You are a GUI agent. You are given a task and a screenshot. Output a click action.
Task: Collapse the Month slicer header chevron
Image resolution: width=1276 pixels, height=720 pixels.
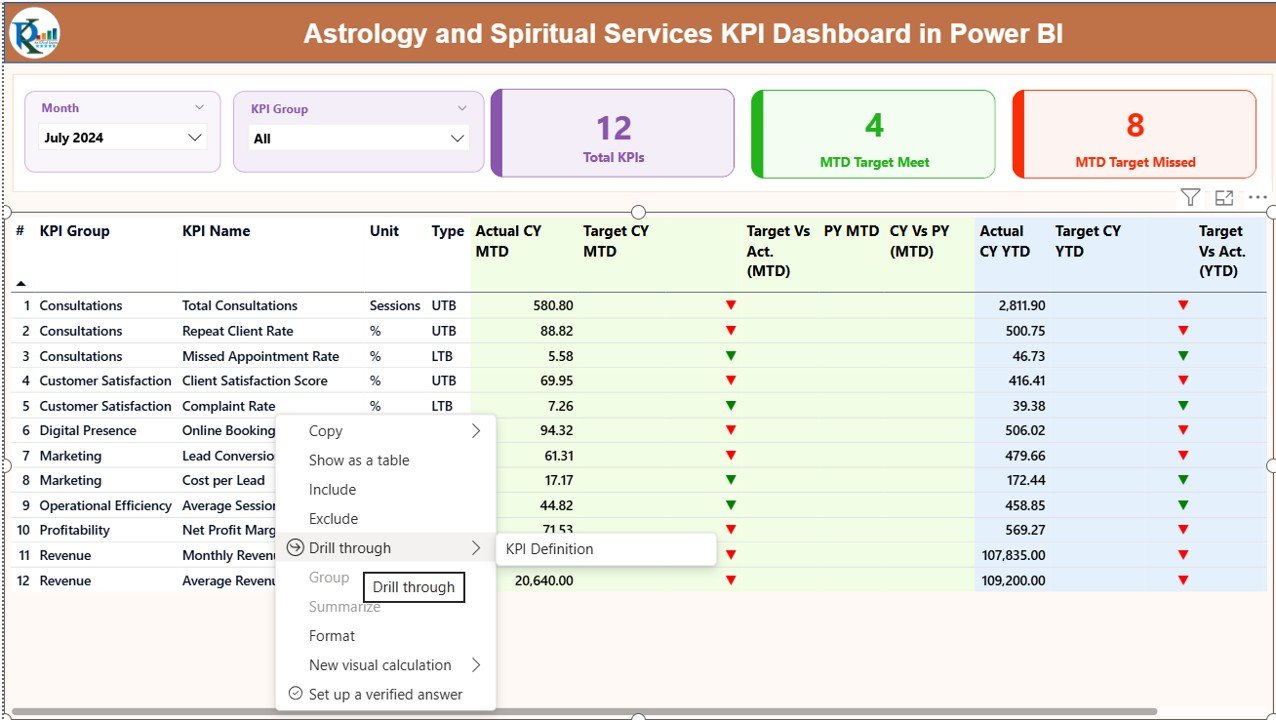coord(199,108)
